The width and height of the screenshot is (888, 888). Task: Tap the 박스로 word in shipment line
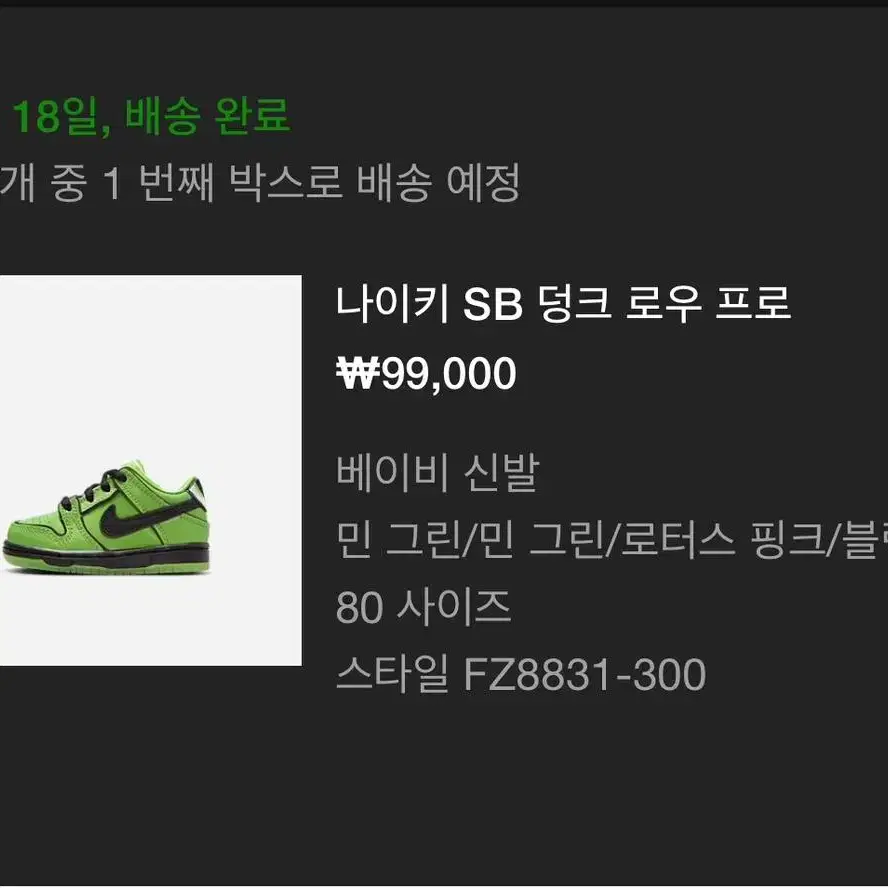(x=286, y=183)
